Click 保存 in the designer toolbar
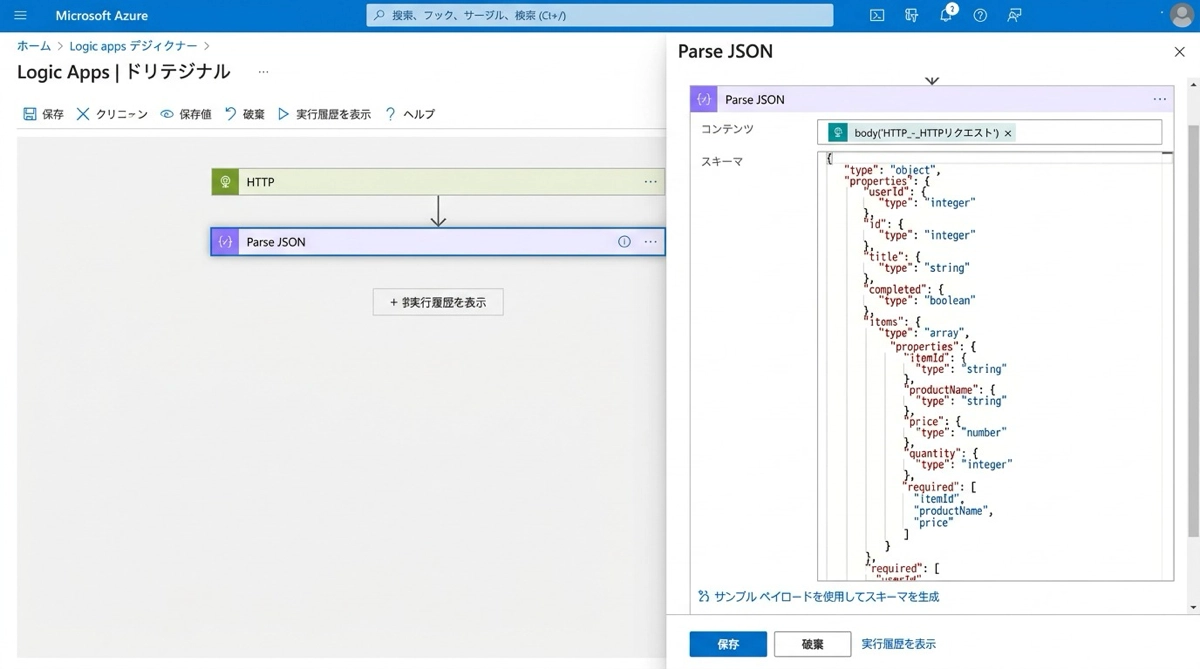This screenshot has height=669, width=1200. pyautogui.click(x=43, y=114)
